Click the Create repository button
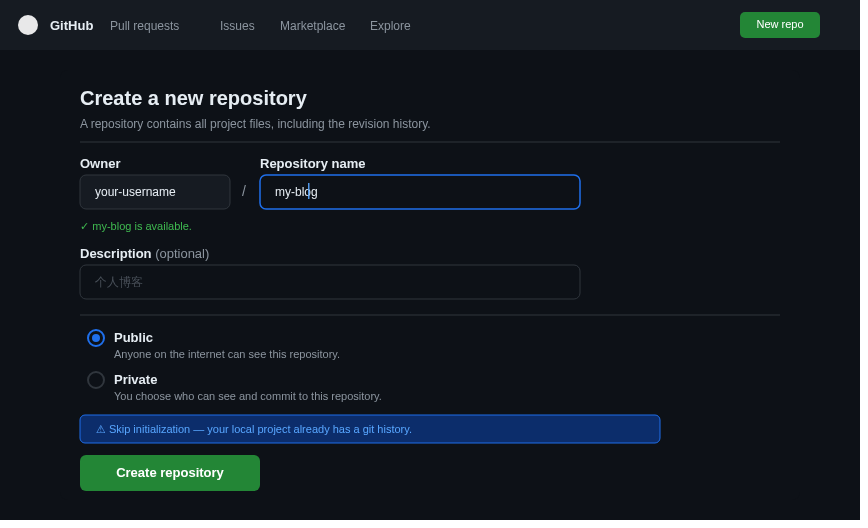This screenshot has height=528, width=868. 170,473
